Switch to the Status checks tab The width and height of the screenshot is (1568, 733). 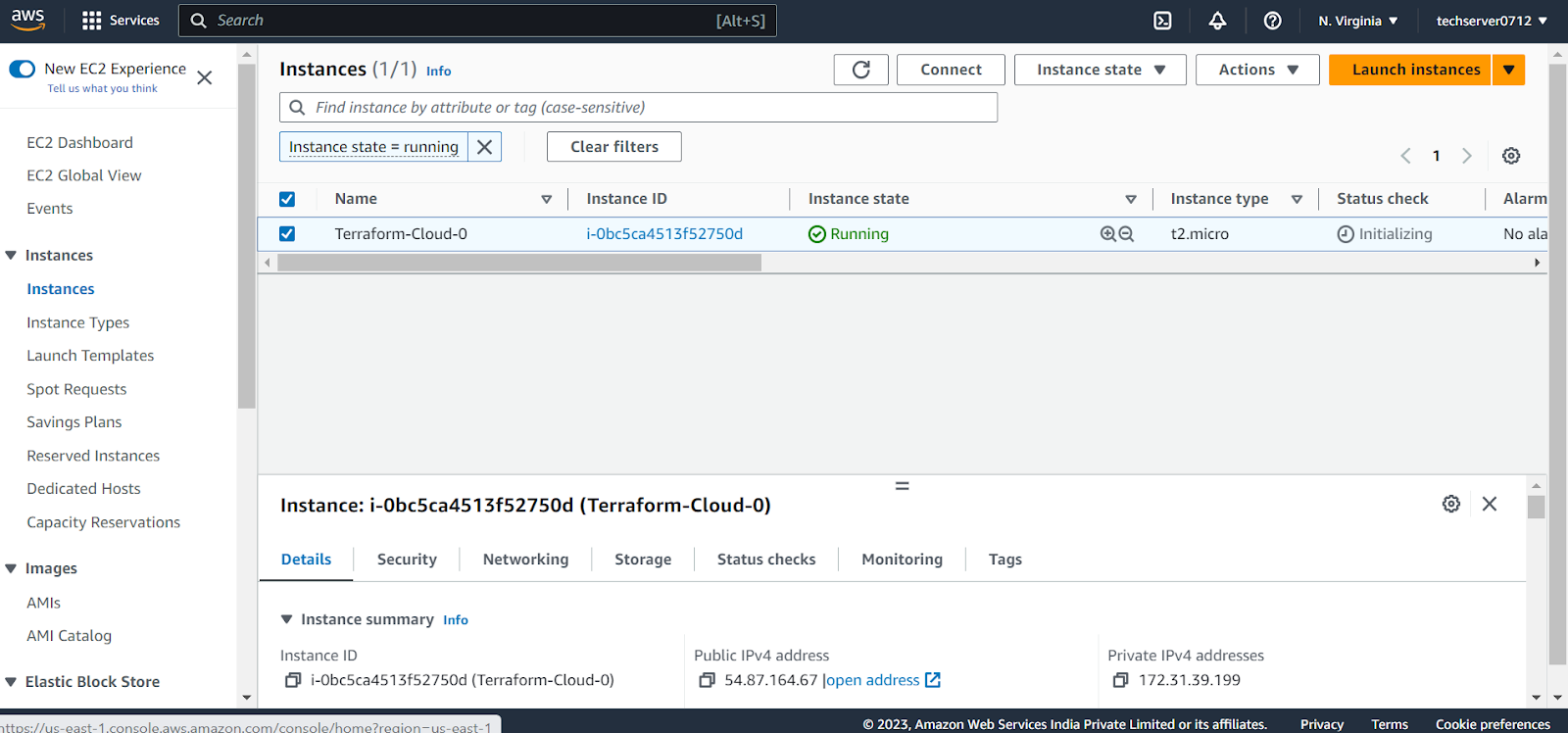coord(766,560)
